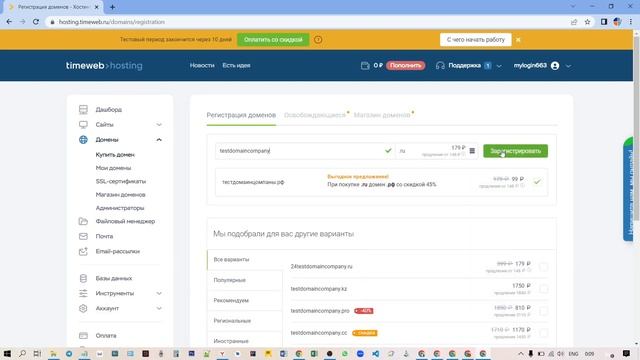Click the Сайты monitor icon
Image resolution: width=640 pixels, height=360 pixels.
click(x=83, y=124)
